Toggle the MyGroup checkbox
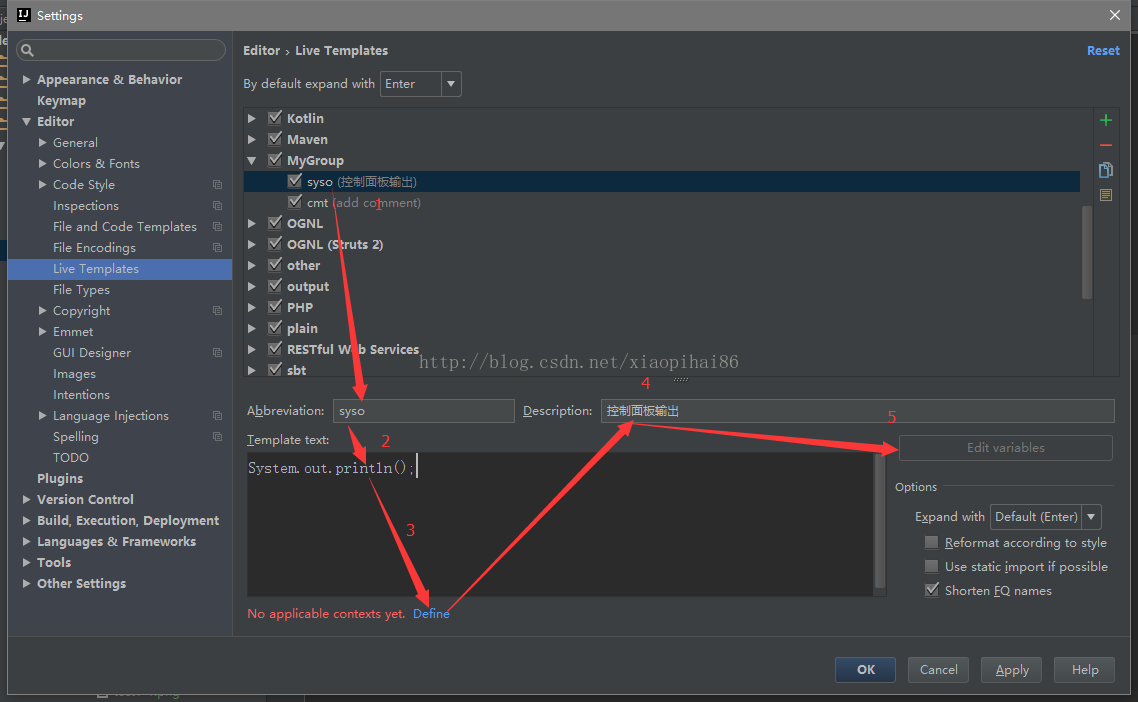 pyautogui.click(x=275, y=160)
